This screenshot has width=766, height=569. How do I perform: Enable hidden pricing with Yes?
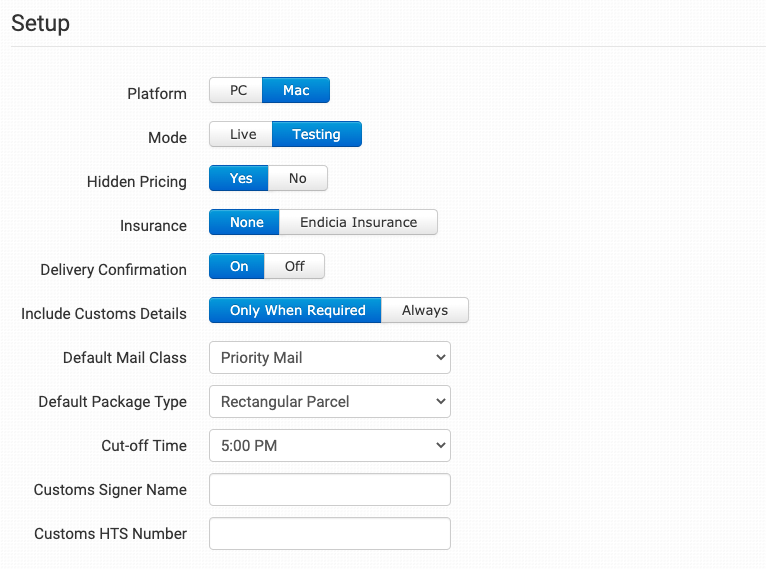click(240, 179)
